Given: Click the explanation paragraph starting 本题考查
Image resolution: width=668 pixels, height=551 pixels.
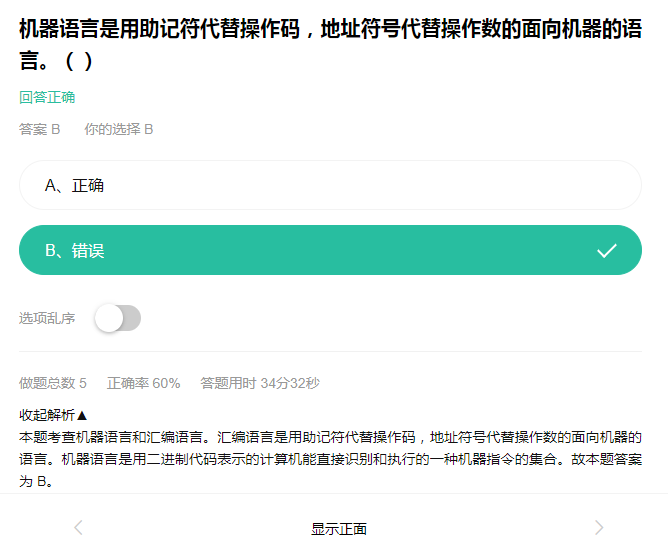Looking at the screenshot, I should (x=330, y=459).
